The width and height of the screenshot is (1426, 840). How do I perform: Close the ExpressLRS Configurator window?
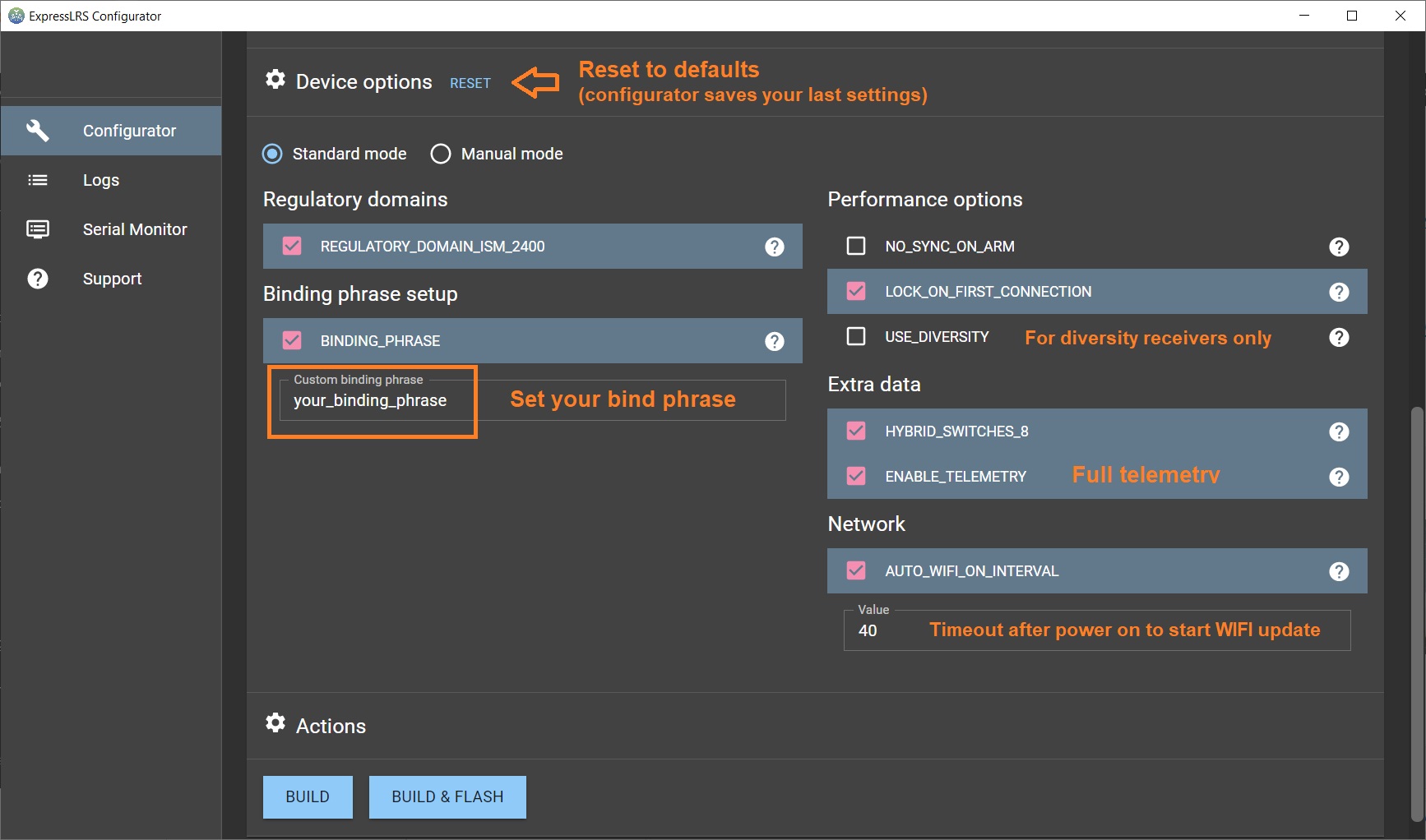point(1401,16)
